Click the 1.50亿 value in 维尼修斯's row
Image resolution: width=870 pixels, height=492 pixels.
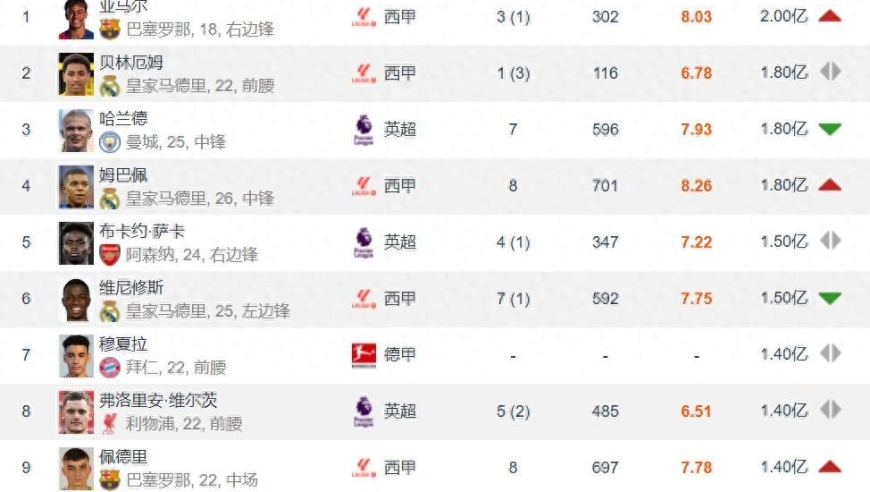pos(783,298)
